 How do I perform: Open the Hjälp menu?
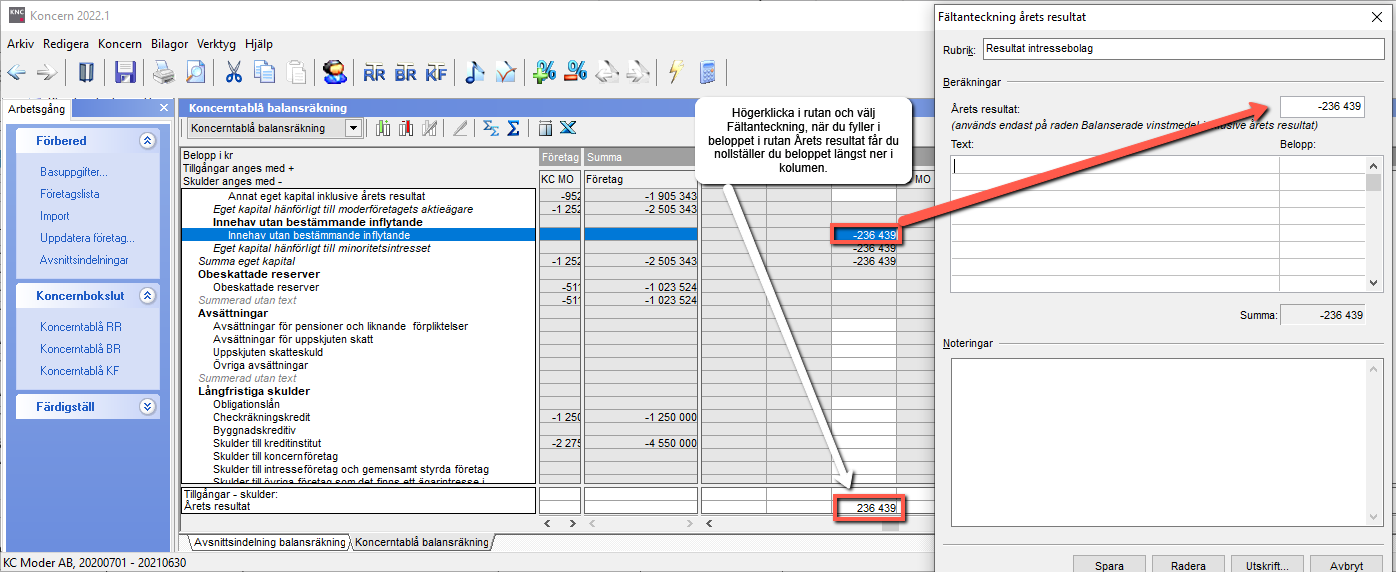pos(258,44)
